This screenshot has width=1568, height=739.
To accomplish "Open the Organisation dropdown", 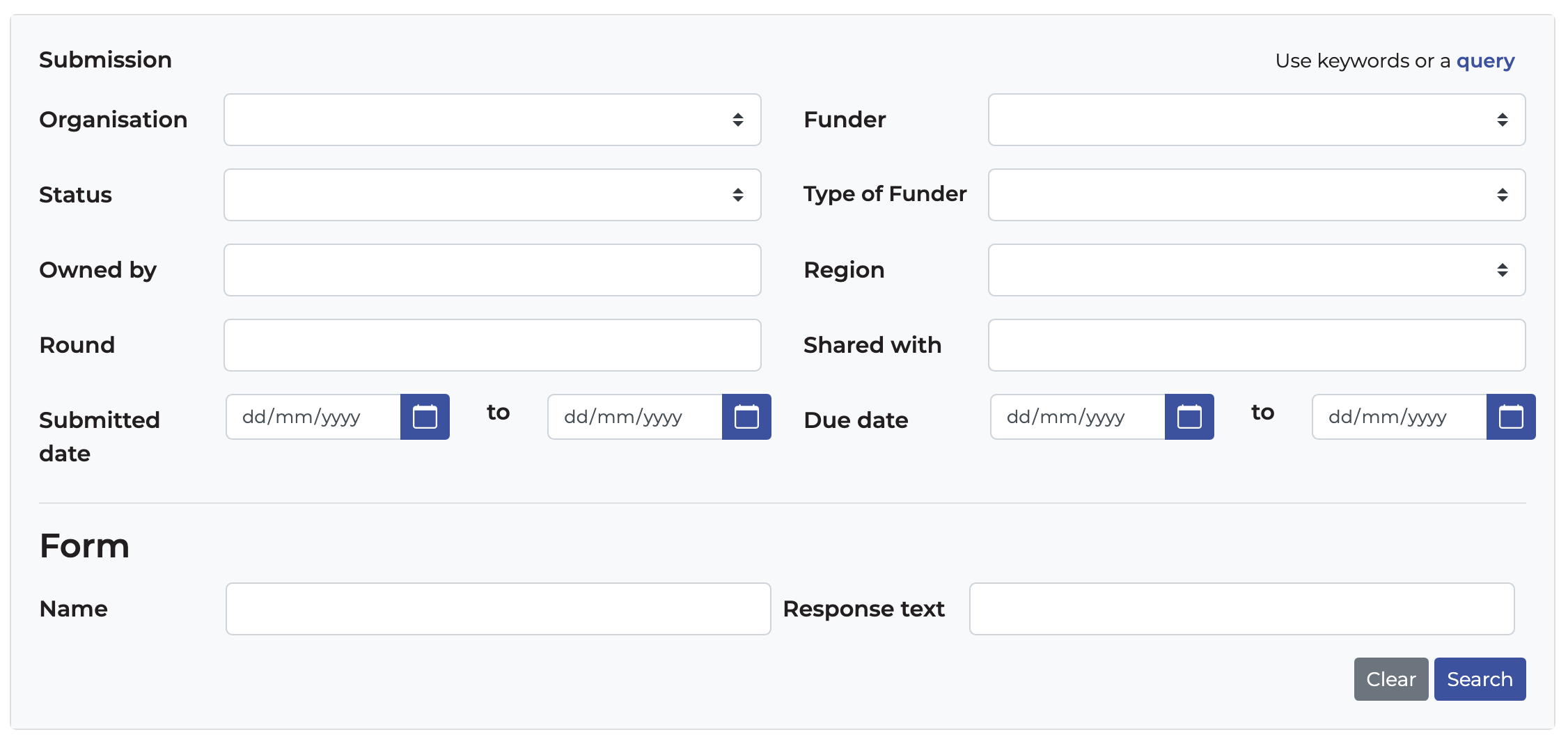I will click(492, 119).
